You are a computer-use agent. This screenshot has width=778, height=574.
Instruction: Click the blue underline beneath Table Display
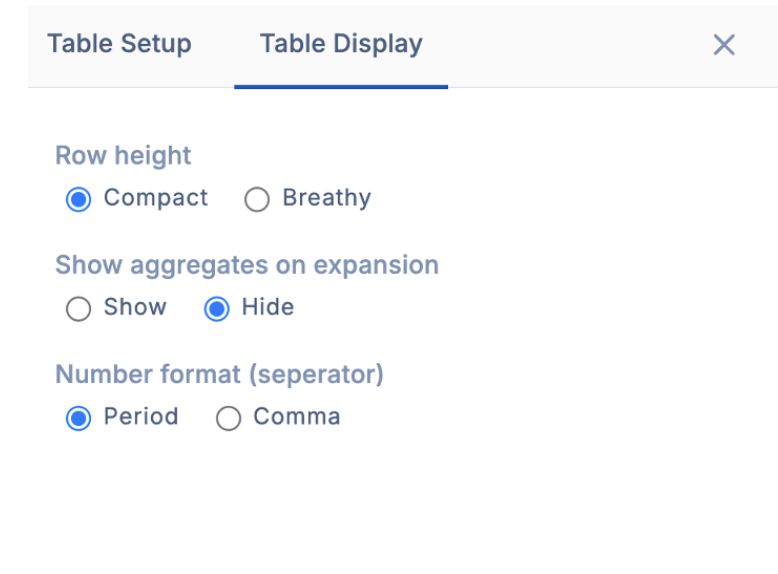coord(341,86)
